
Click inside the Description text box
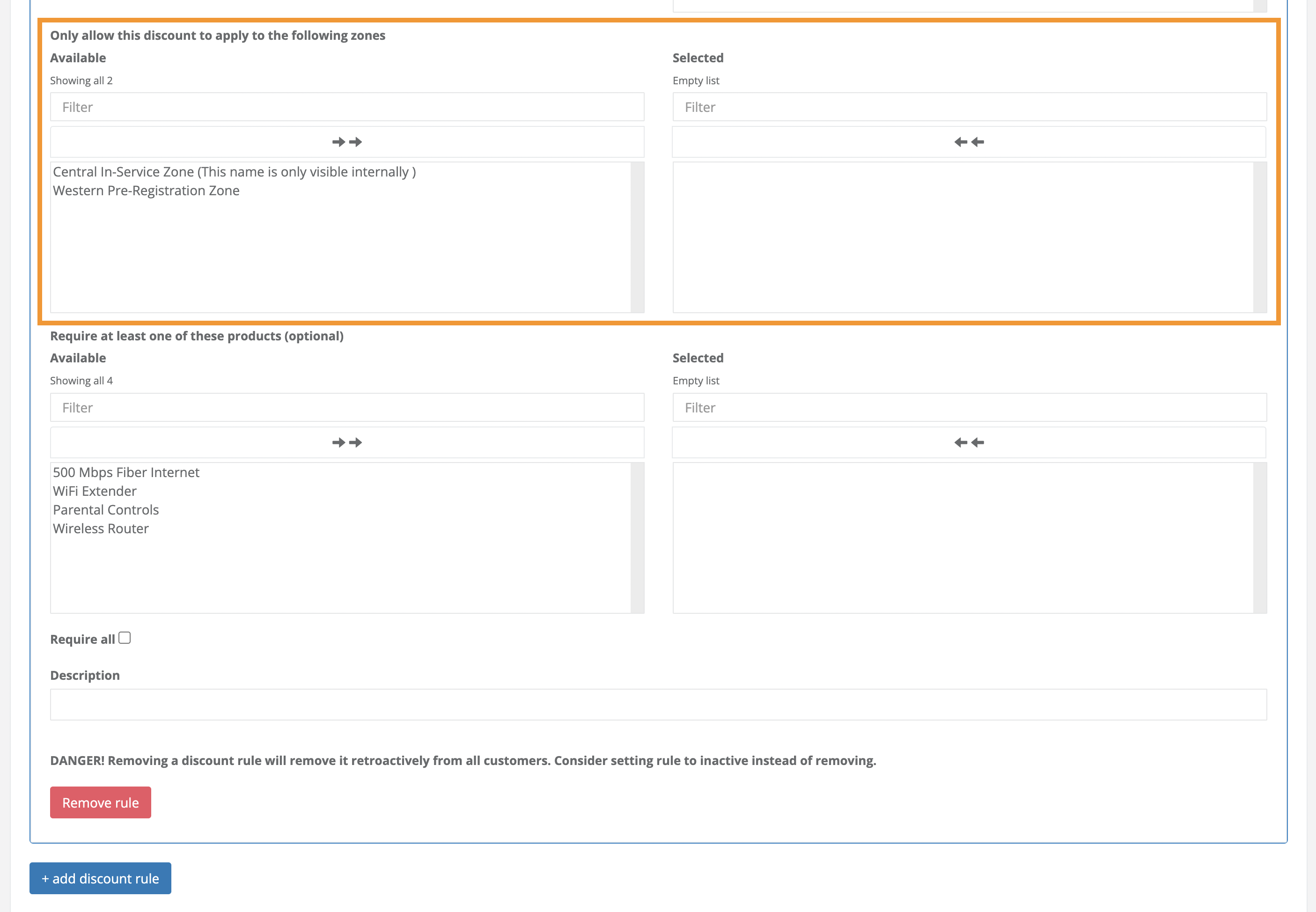(658, 705)
